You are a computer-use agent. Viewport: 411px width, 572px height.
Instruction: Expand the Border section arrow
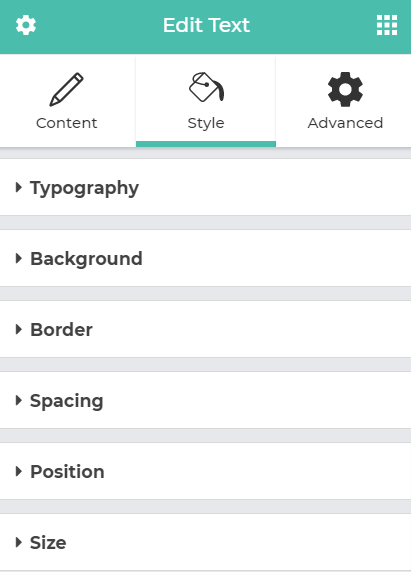(x=19, y=329)
